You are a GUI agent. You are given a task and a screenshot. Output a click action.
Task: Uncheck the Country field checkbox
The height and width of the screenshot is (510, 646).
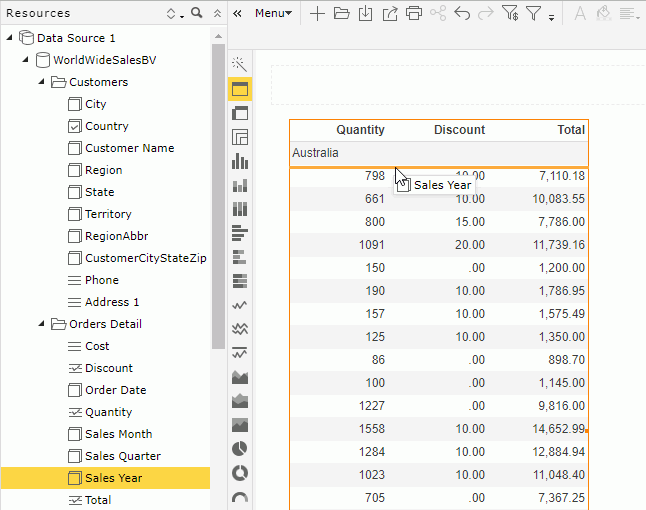click(x=74, y=126)
